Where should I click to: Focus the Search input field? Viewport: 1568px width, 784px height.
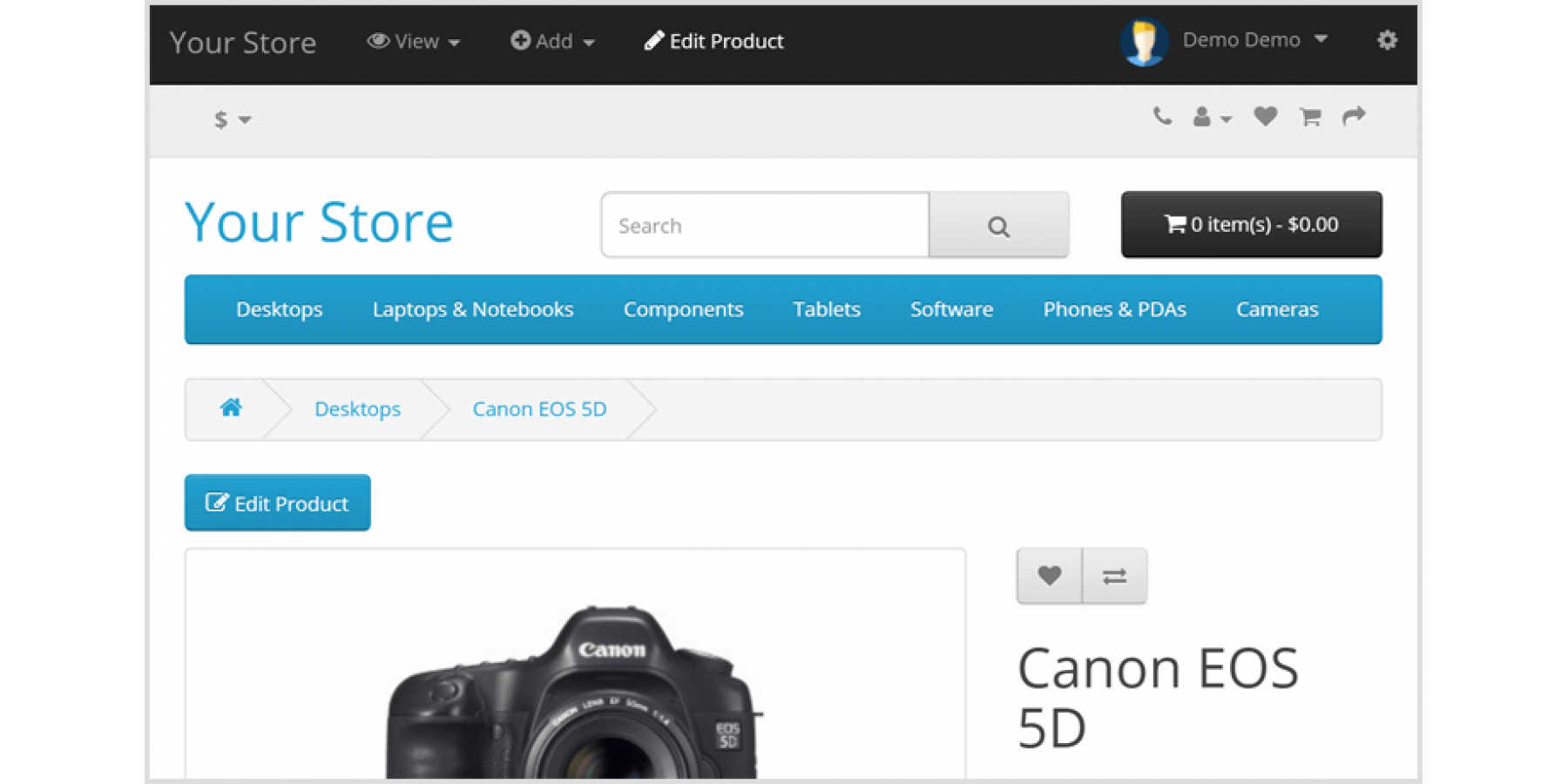[x=765, y=226]
